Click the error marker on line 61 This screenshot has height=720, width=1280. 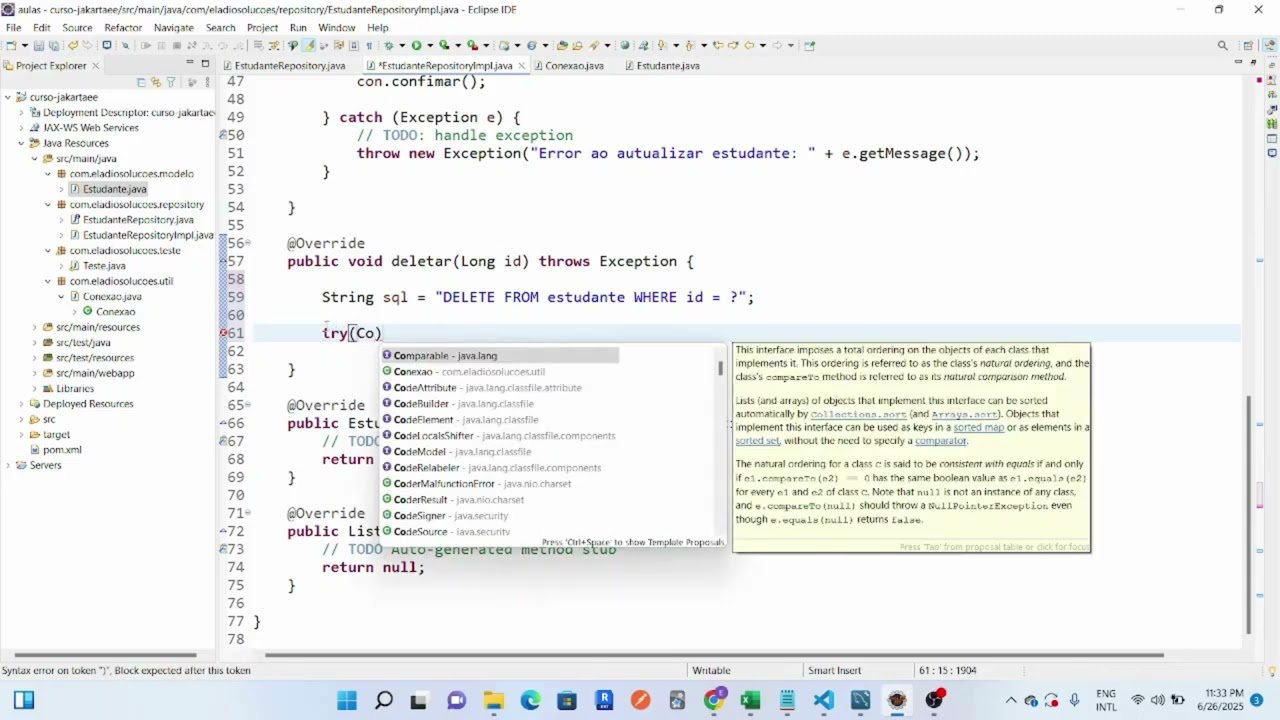(x=224, y=333)
